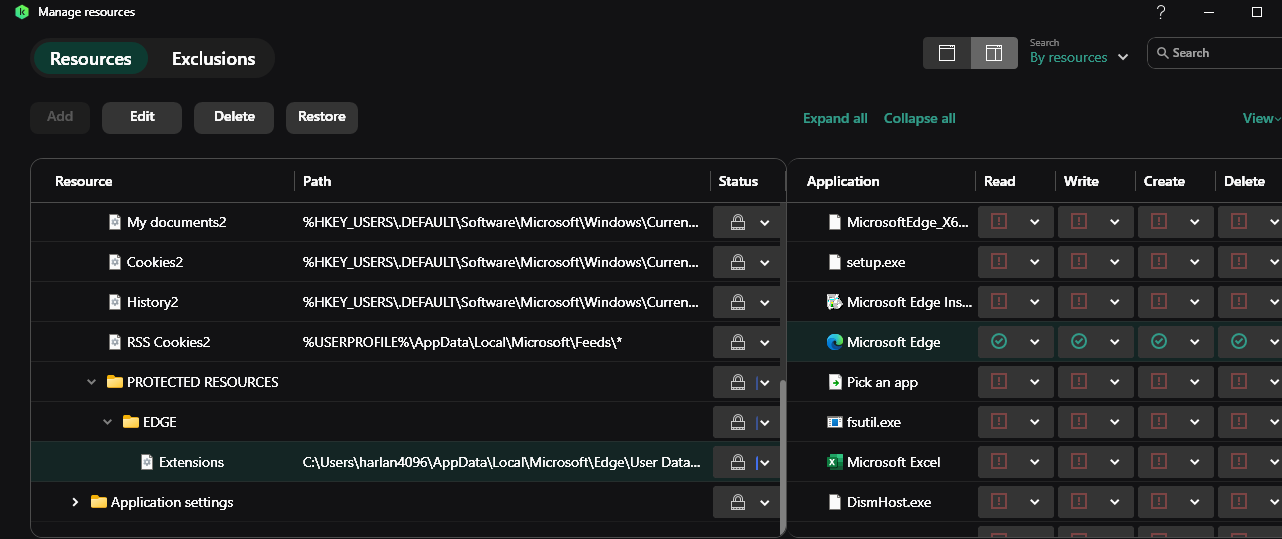
Task: Click the Delete button
Action: point(234,117)
